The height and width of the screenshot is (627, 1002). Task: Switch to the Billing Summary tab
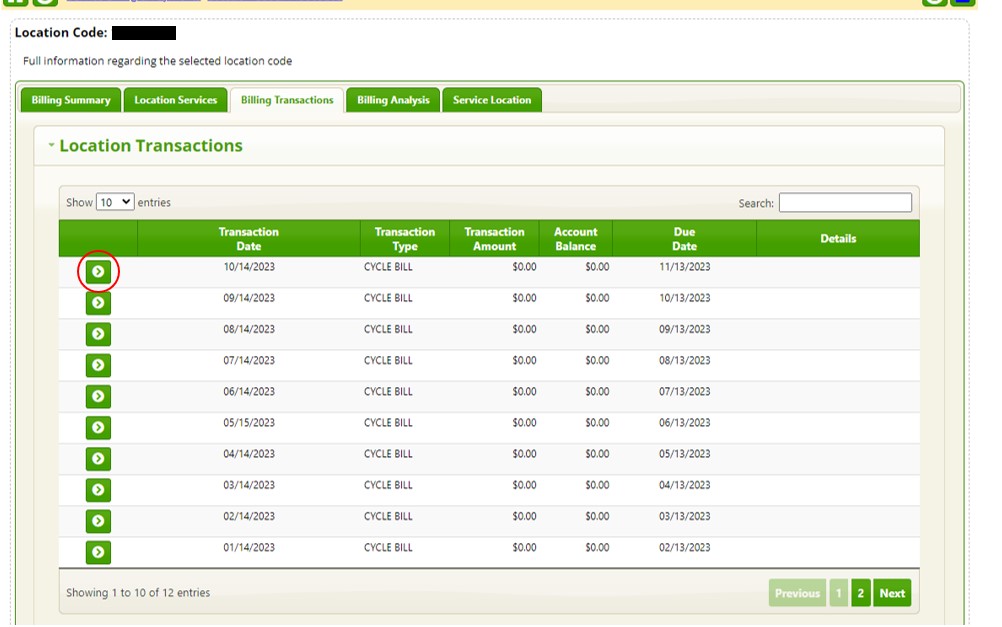click(x=71, y=100)
